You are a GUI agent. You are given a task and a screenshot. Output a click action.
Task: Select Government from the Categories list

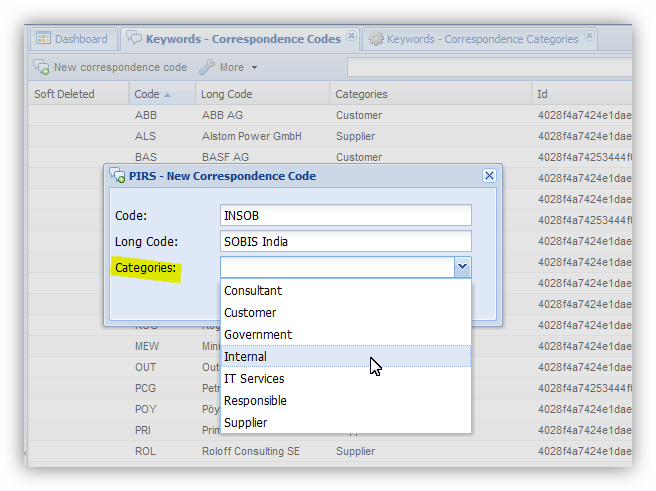click(346, 335)
